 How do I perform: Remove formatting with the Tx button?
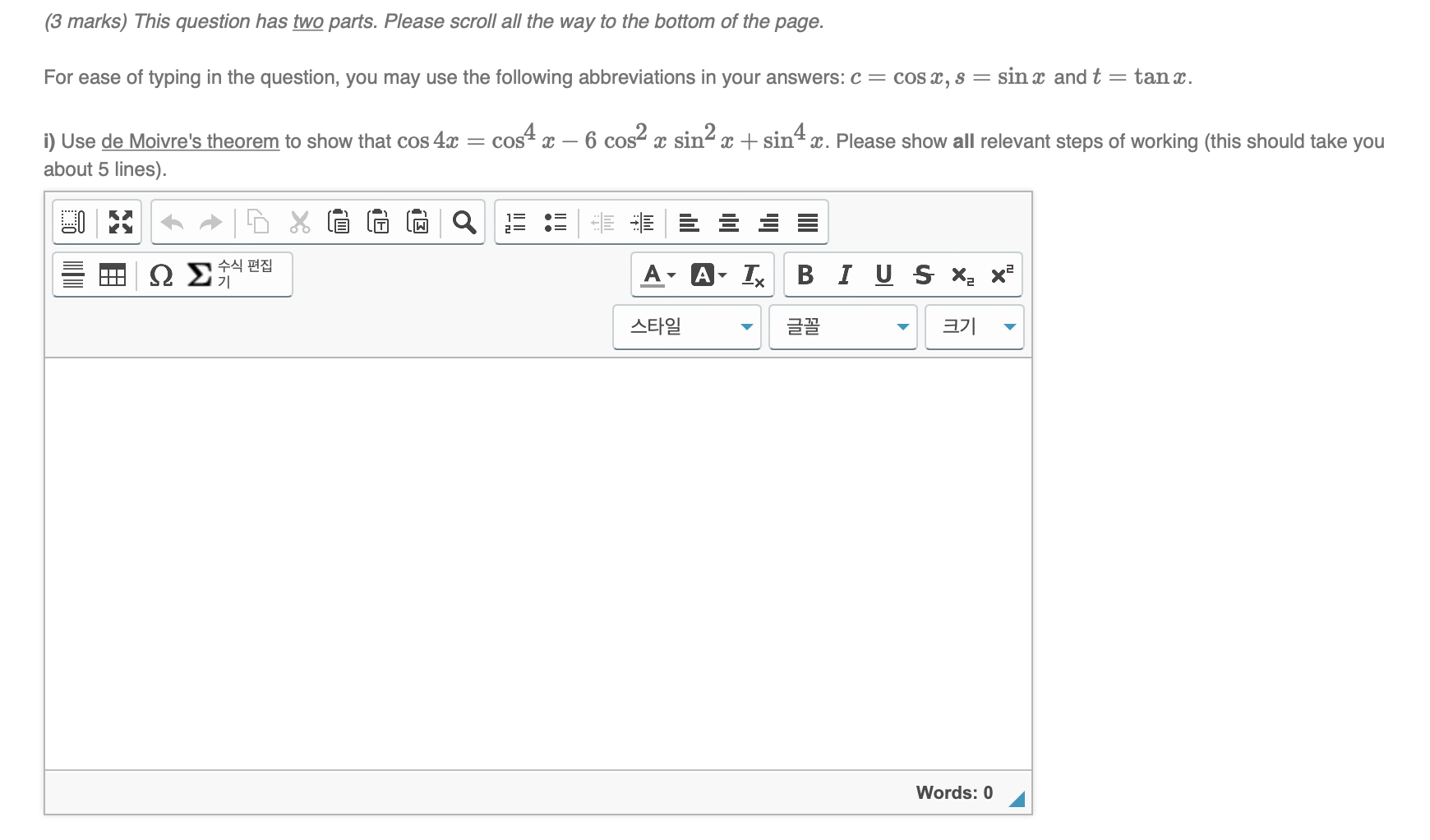pos(753,275)
